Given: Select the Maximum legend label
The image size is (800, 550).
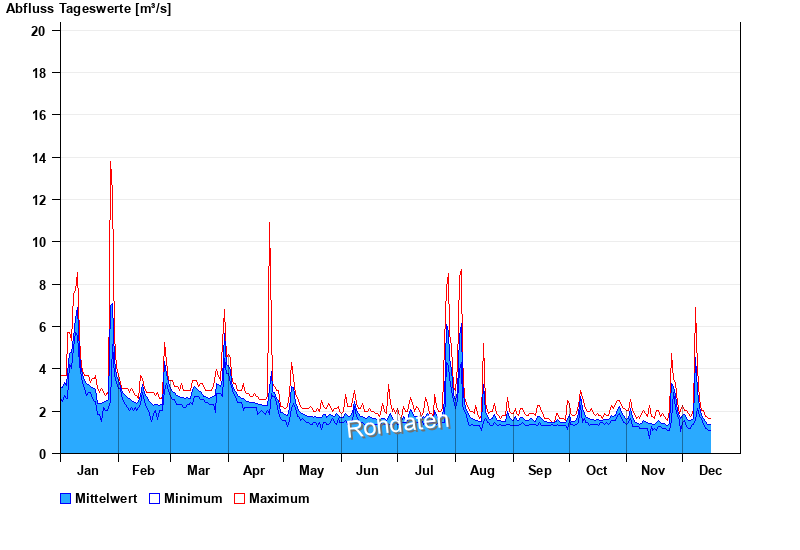Looking at the screenshot, I should 279,499.
